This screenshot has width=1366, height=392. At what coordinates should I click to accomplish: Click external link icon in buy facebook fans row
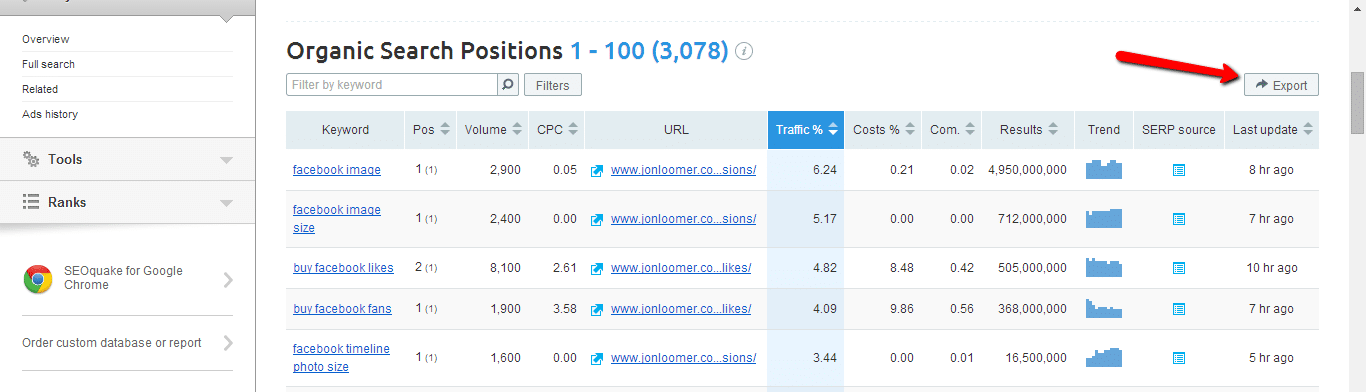[x=597, y=309]
